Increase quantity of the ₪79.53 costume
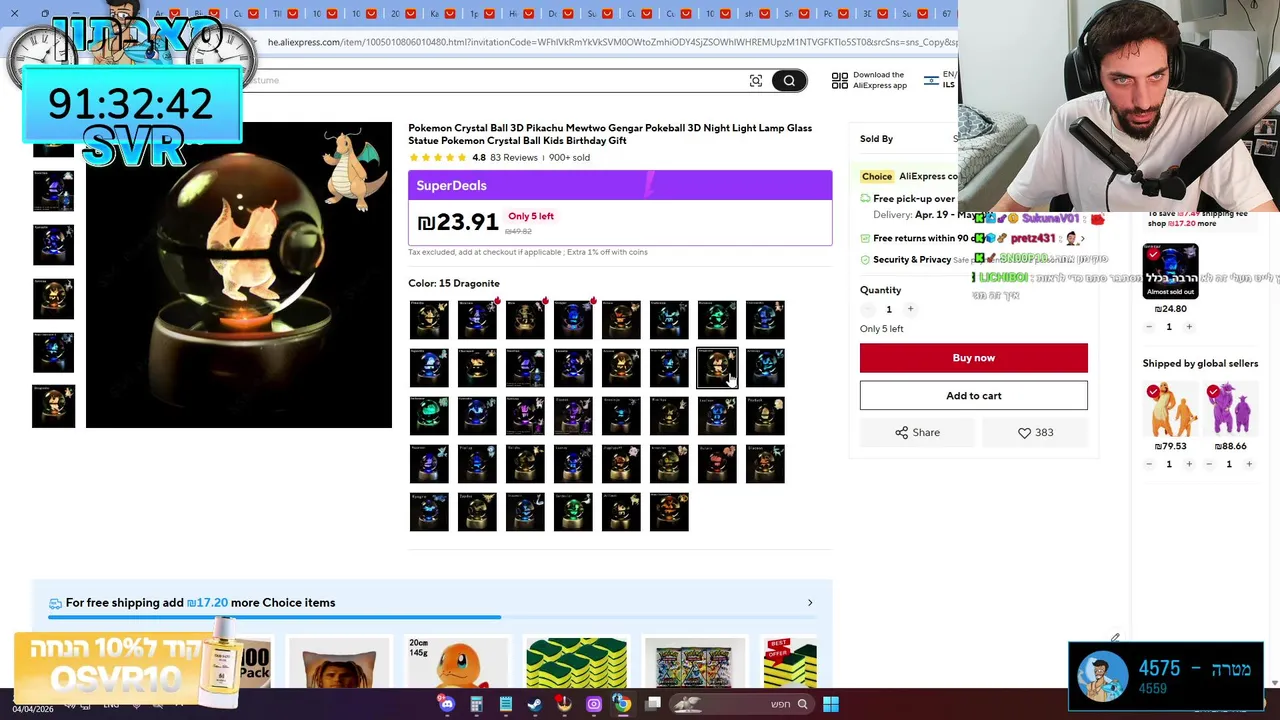This screenshot has height=720, width=1280. click(1189, 464)
